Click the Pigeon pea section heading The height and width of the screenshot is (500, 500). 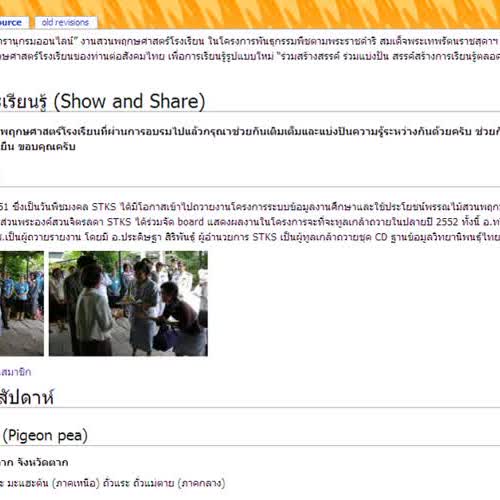point(44,435)
